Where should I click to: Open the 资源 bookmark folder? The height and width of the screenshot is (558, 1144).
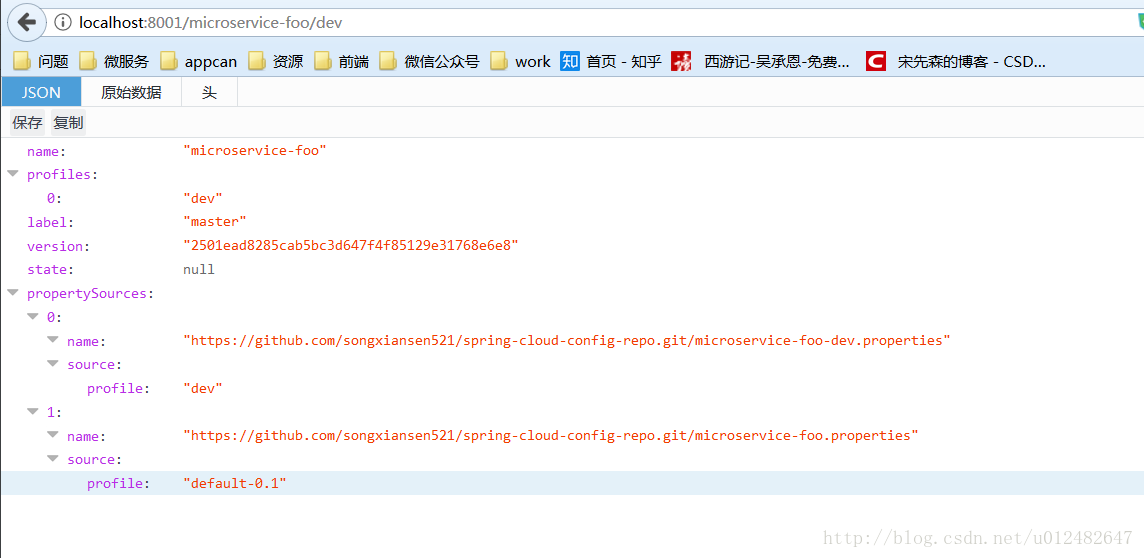pyautogui.click(x=276, y=61)
